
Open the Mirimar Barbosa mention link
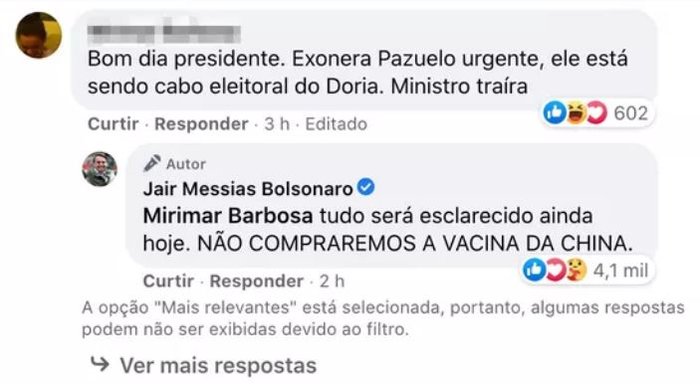[x=228, y=216]
